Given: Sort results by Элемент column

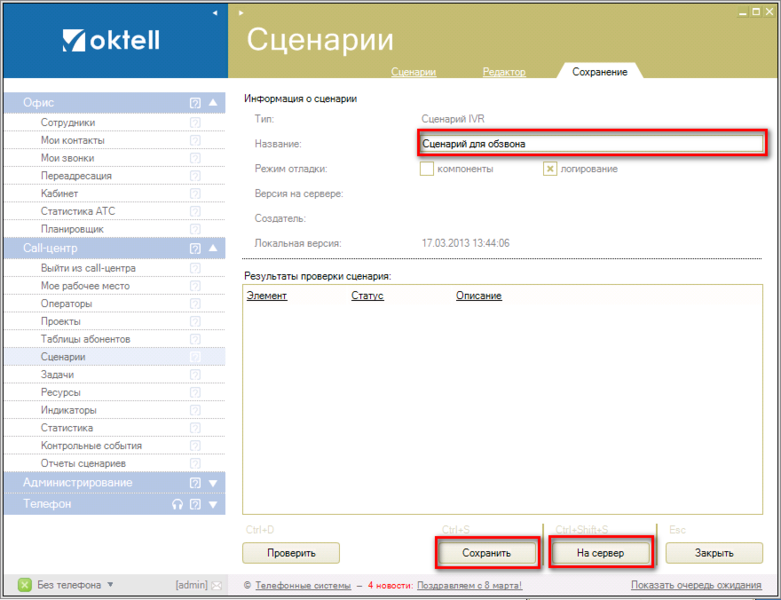Looking at the screenshot, I should (x=266, y=296).
